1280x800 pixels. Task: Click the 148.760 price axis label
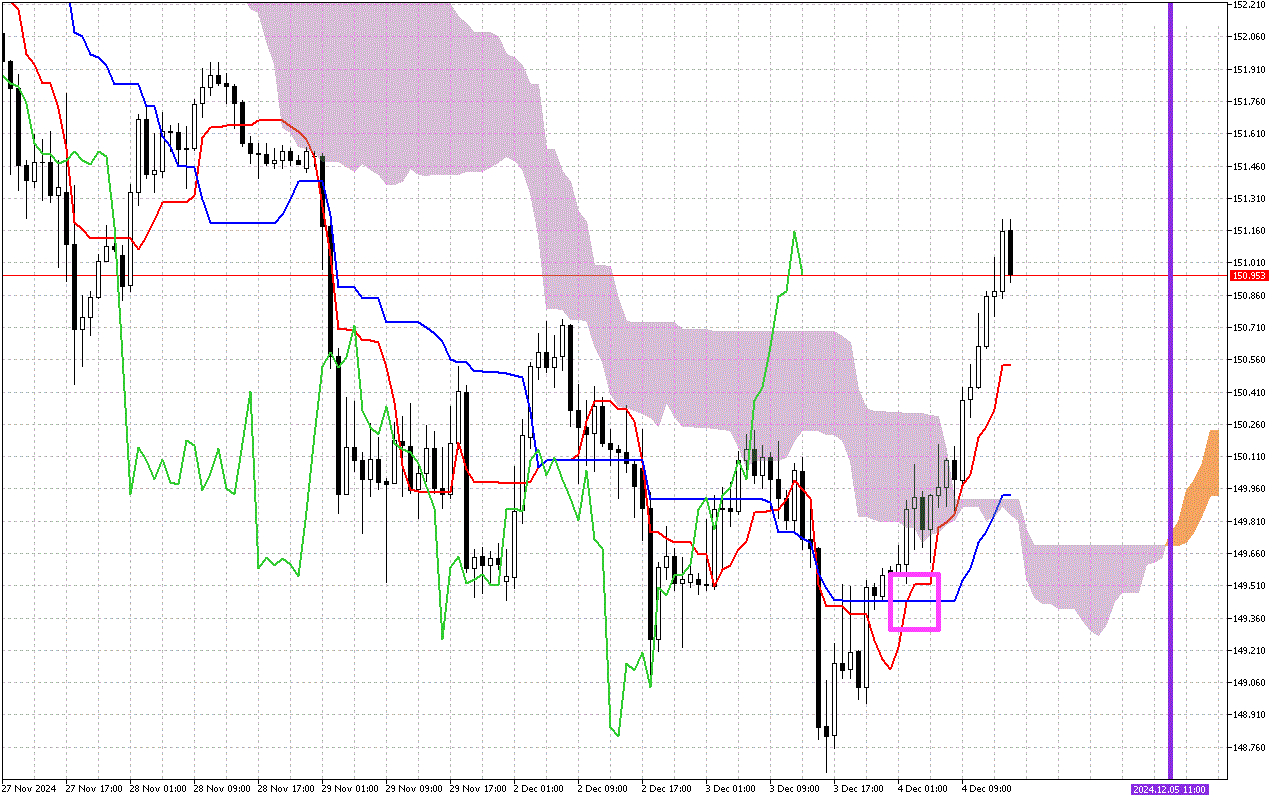pos(1250,748)
